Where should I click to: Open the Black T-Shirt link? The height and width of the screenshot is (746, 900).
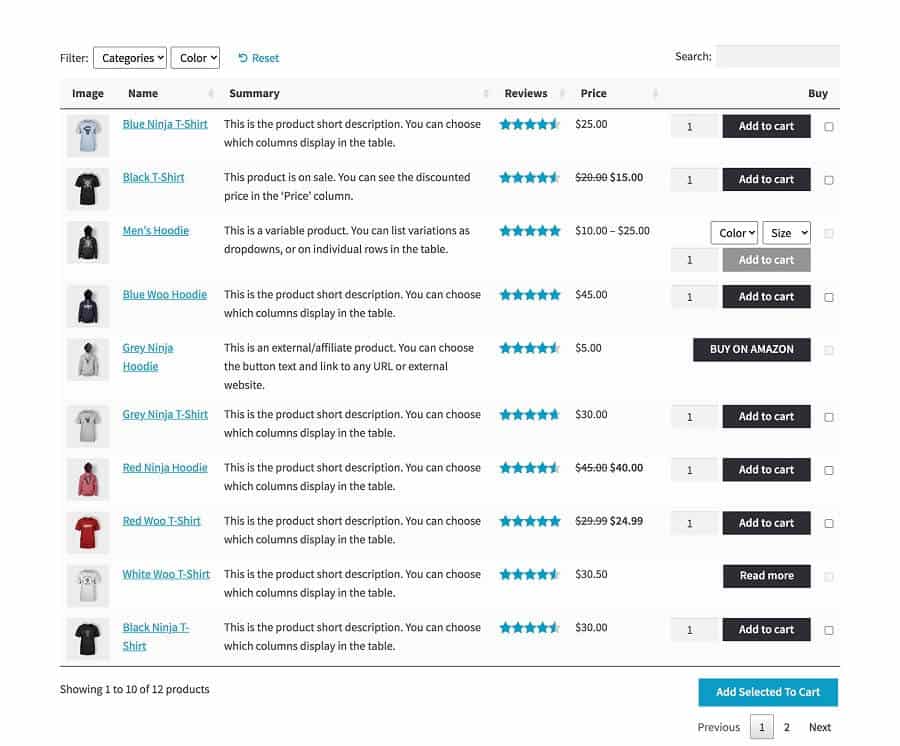[x=153, y=177]
